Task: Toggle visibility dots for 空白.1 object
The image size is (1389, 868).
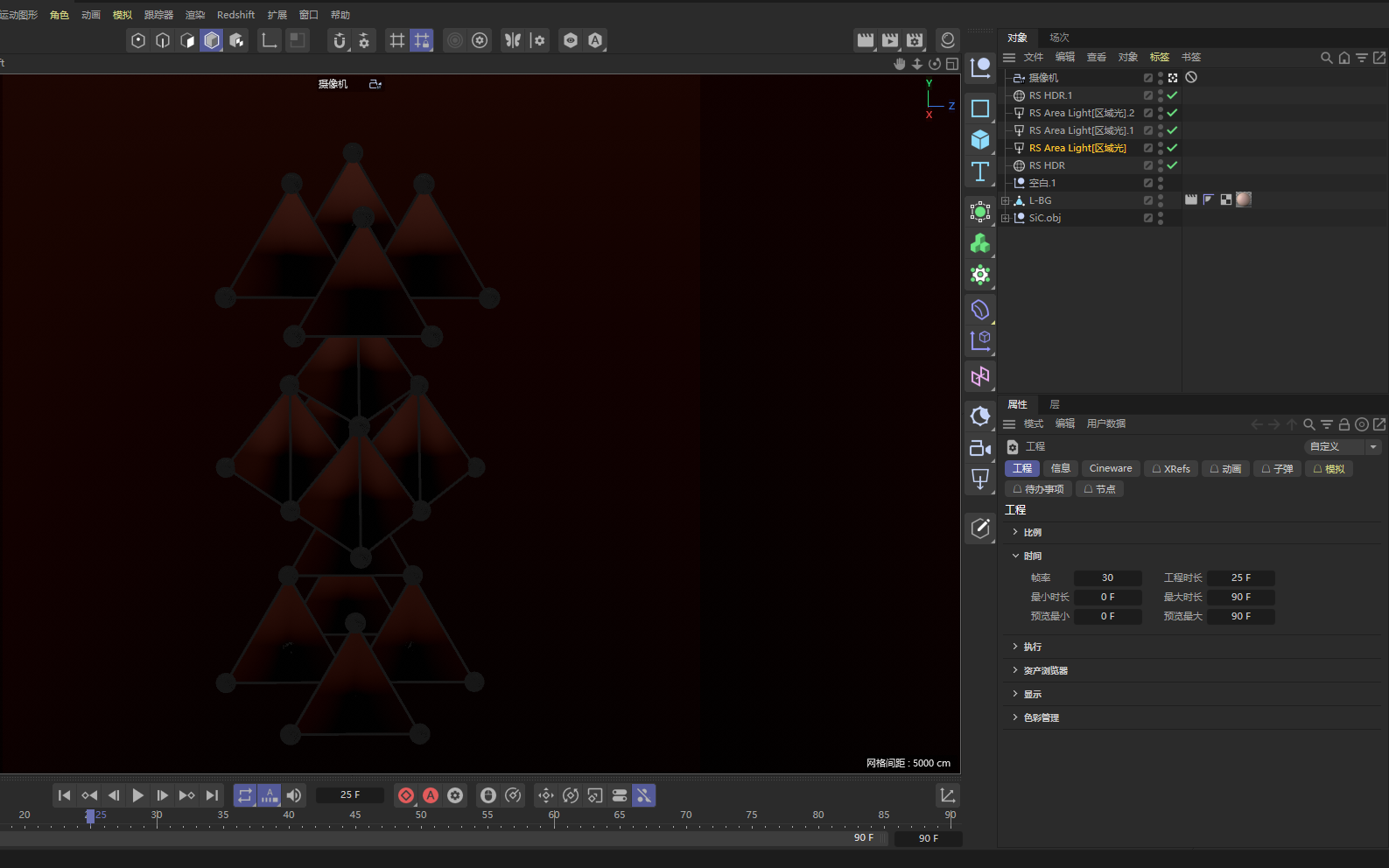Action: [1161, 183]
